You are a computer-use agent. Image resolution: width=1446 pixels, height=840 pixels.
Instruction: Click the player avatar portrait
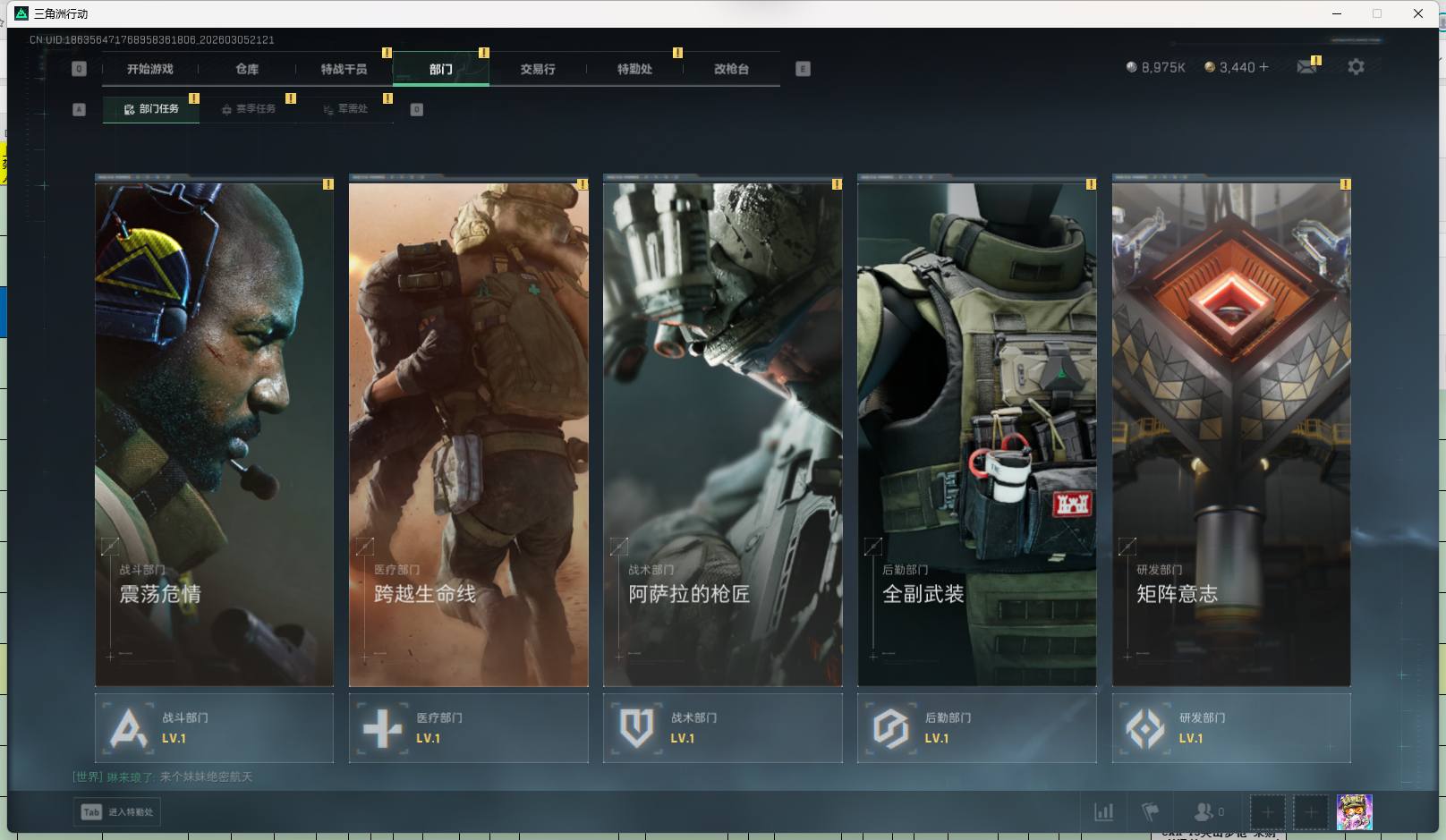click(1354, 812)
